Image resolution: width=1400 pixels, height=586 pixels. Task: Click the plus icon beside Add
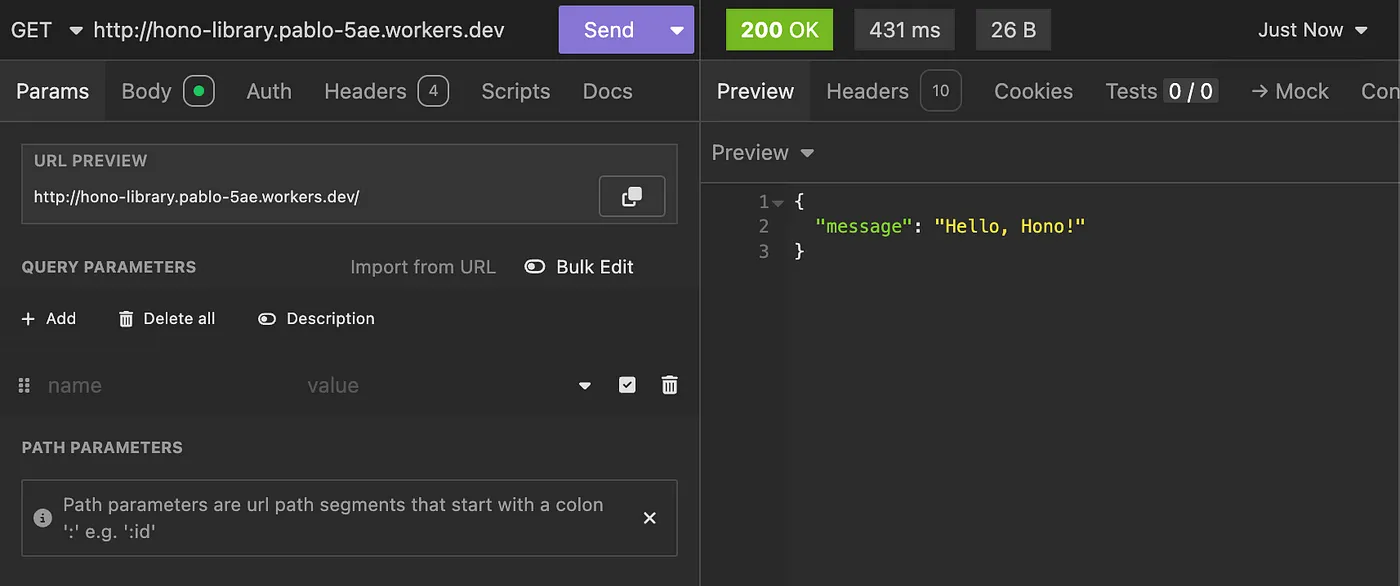pyautogui.click(x=28, y=319)
